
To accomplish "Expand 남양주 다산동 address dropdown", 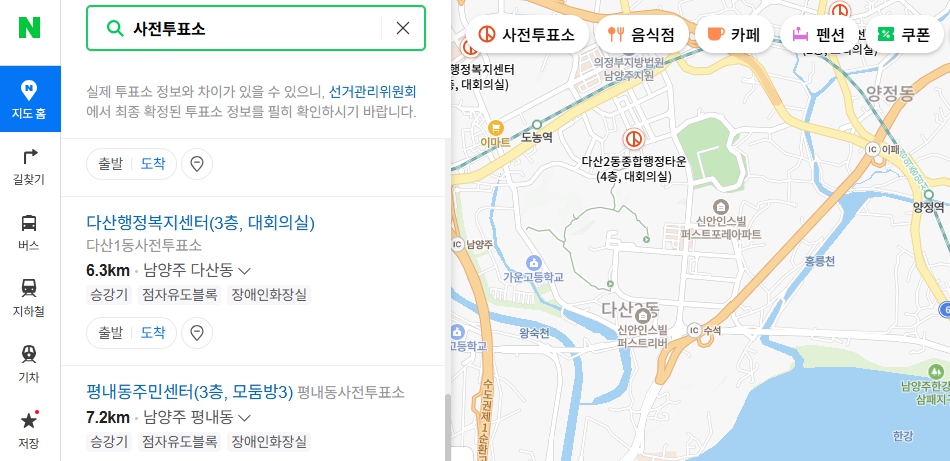I will tap(244, 270).
